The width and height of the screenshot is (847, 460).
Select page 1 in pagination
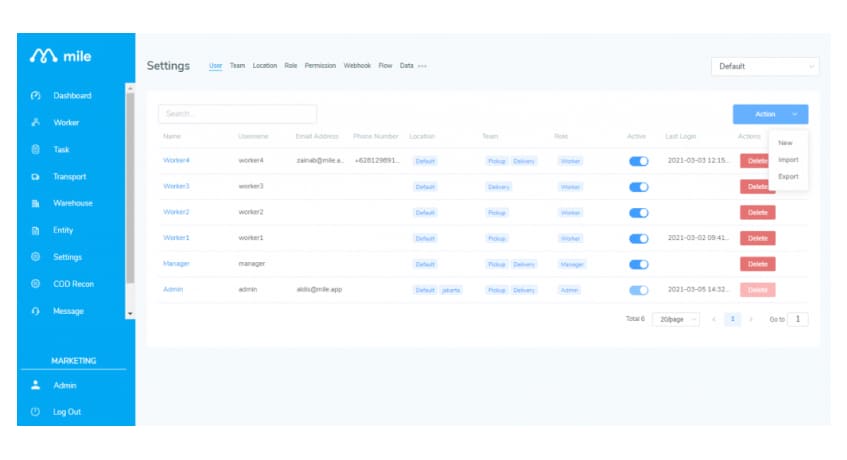[732, 319]
